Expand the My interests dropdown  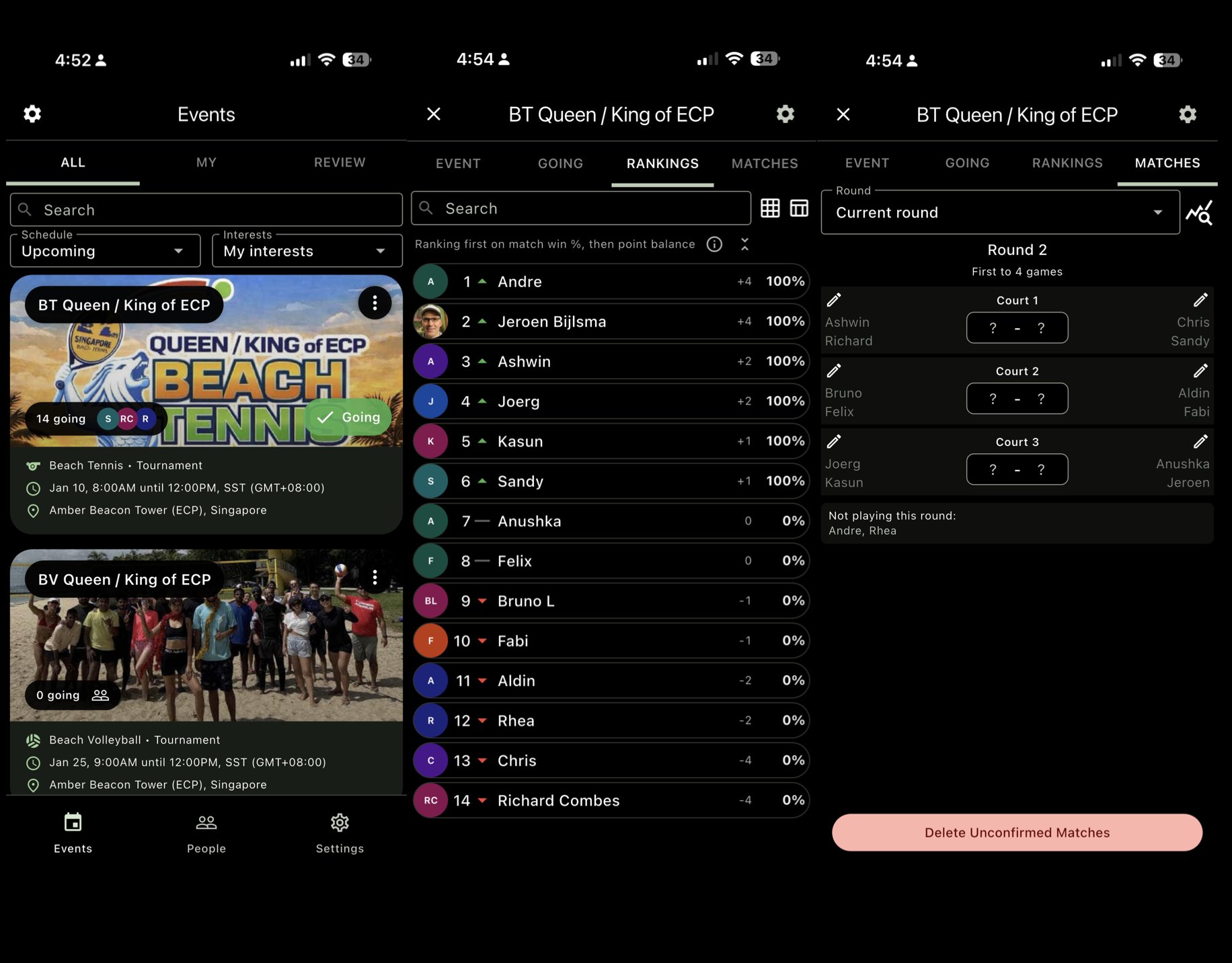307,251
